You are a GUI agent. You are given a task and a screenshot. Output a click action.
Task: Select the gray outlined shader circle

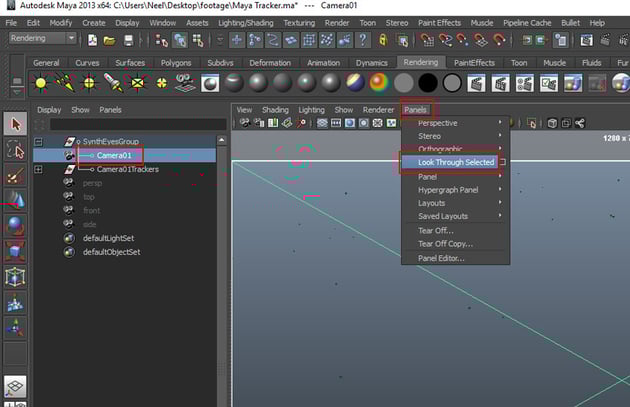pyautogui.click(x=452, y=83)
